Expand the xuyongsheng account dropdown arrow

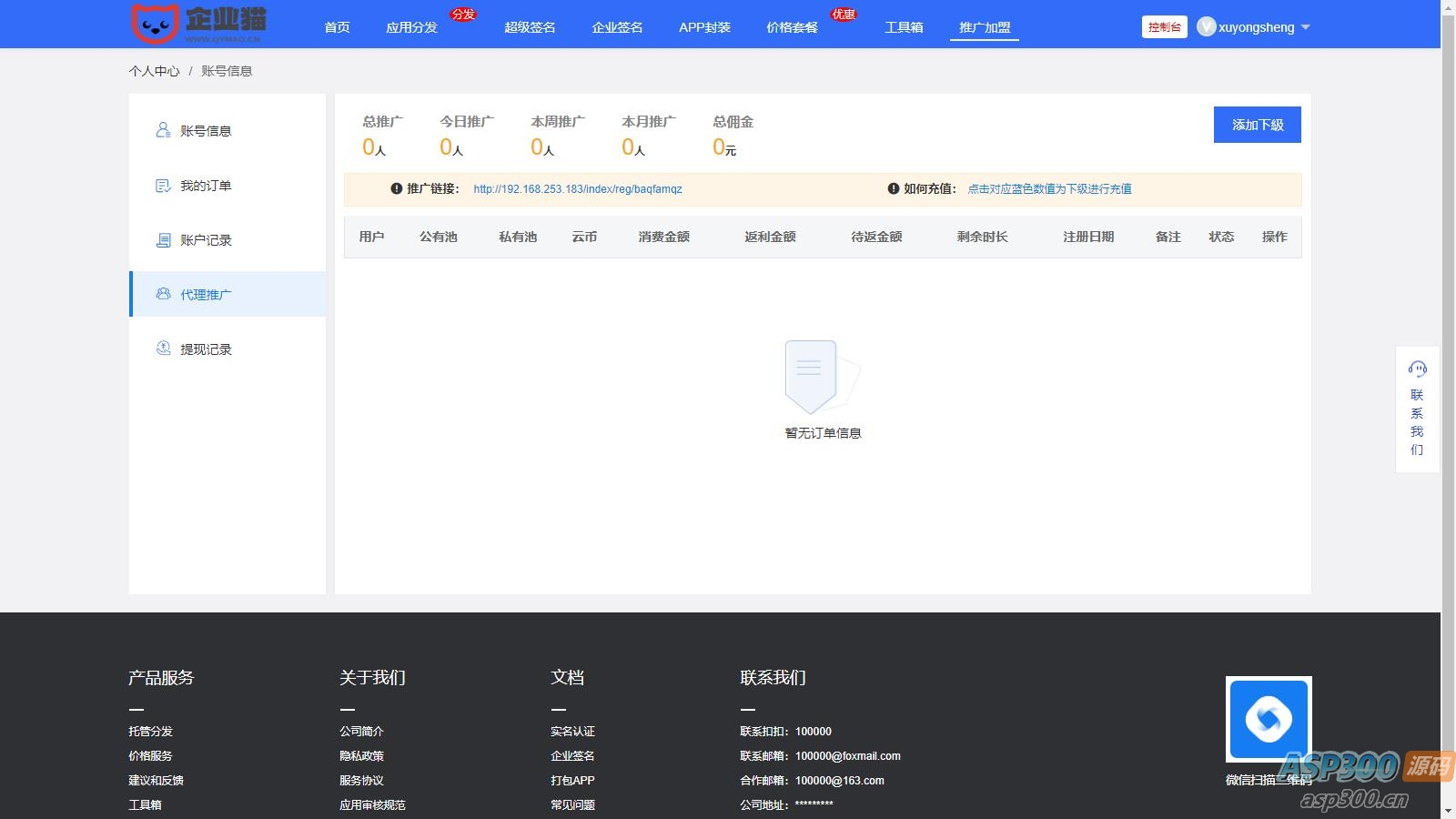coord(1306,27)
